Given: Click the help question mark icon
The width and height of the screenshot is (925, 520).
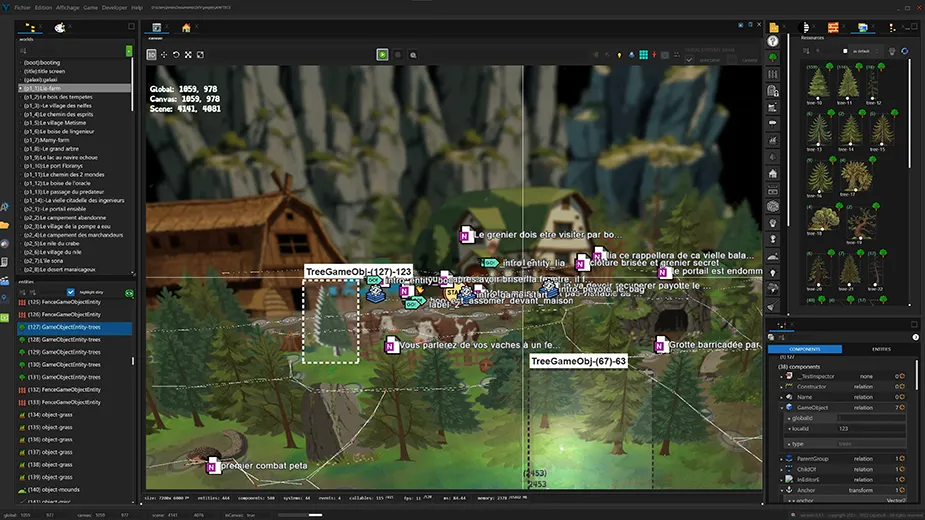Looking at the screenshot, I should pos(773,41).
